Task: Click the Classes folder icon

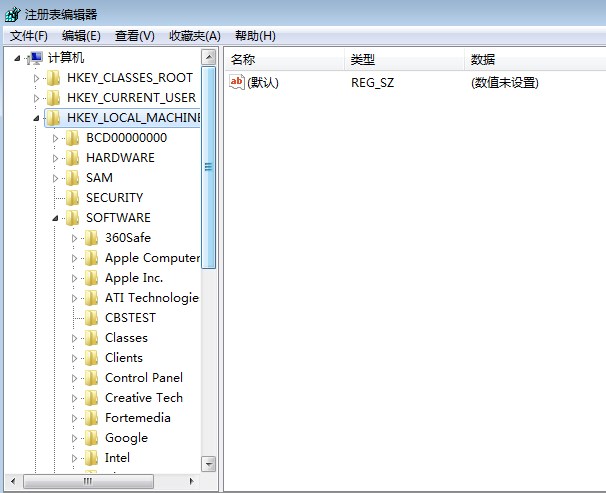Action: click(x=92, y=338)
